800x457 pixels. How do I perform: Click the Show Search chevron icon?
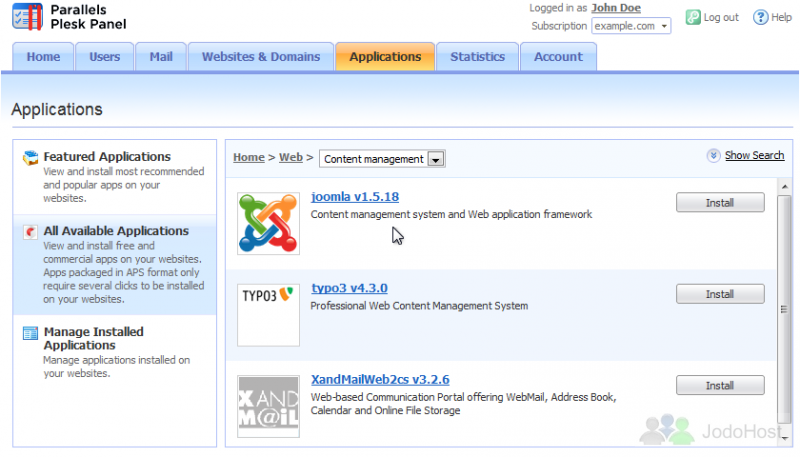coord(713,156)
